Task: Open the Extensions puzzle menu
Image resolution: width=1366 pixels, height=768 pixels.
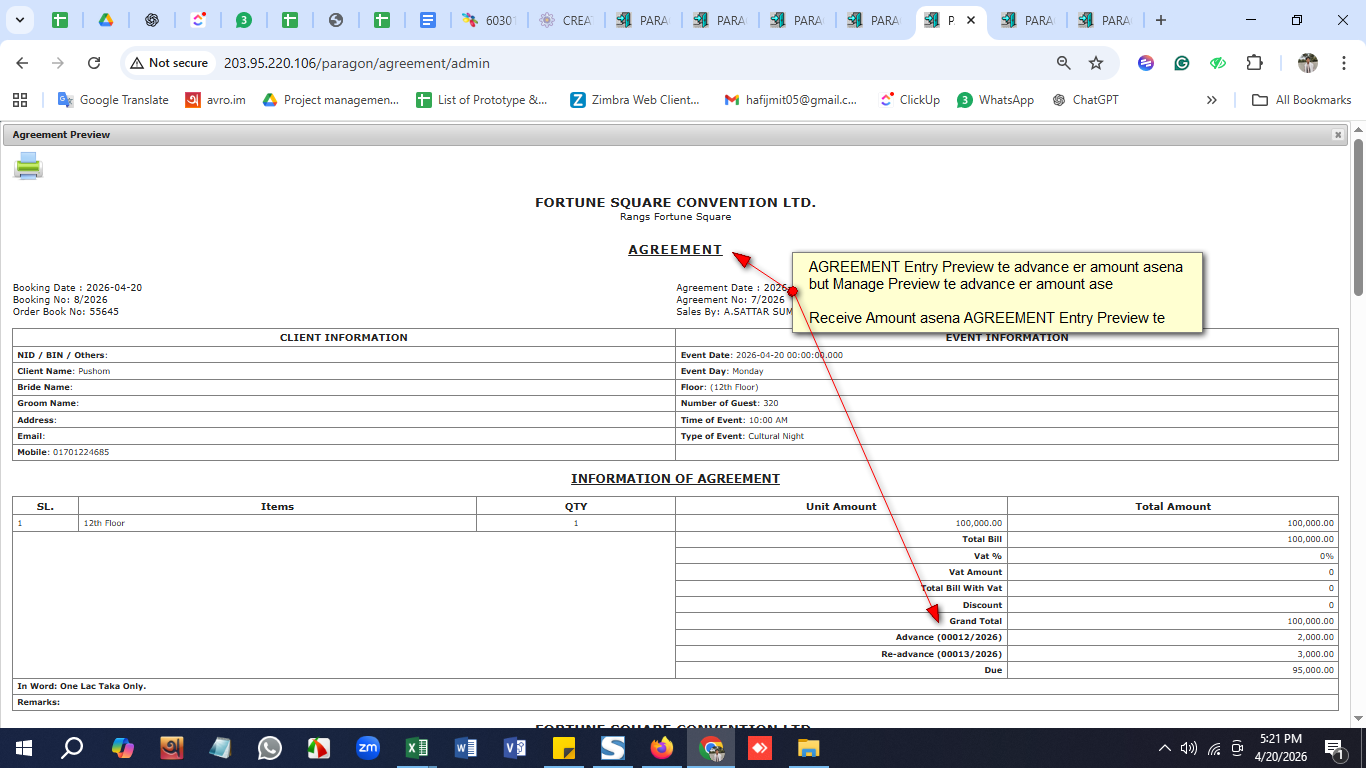Action: 1254,63
